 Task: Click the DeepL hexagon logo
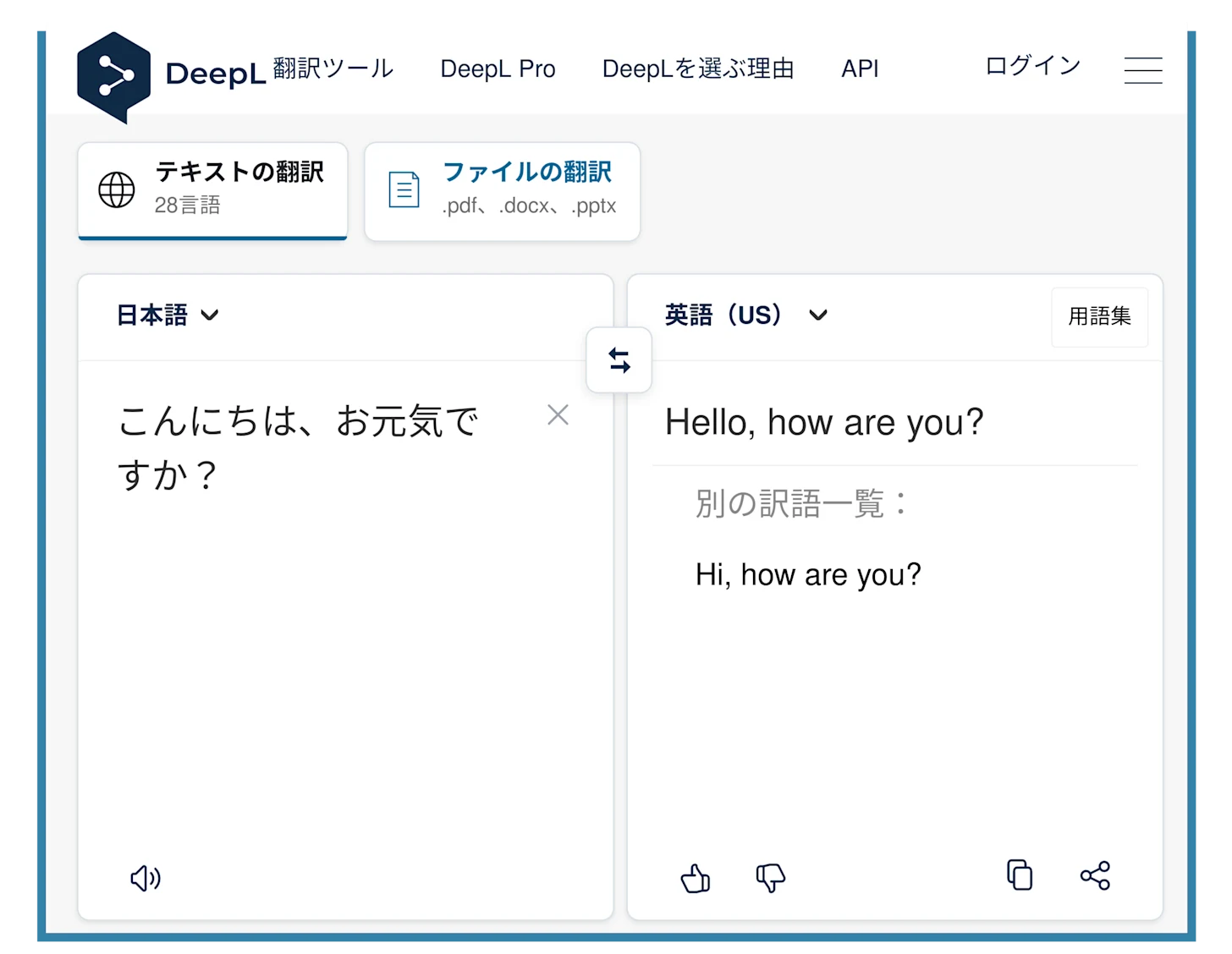[x=113, y=77]
